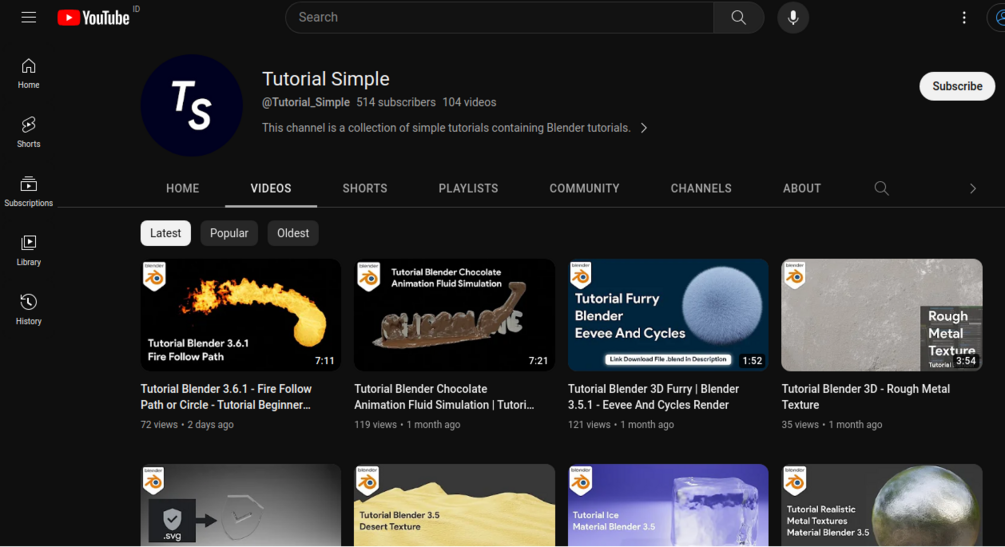Open the PLAYLISTS tab
The height and width of the screenshot is (547, 1005).
point(468,189)
